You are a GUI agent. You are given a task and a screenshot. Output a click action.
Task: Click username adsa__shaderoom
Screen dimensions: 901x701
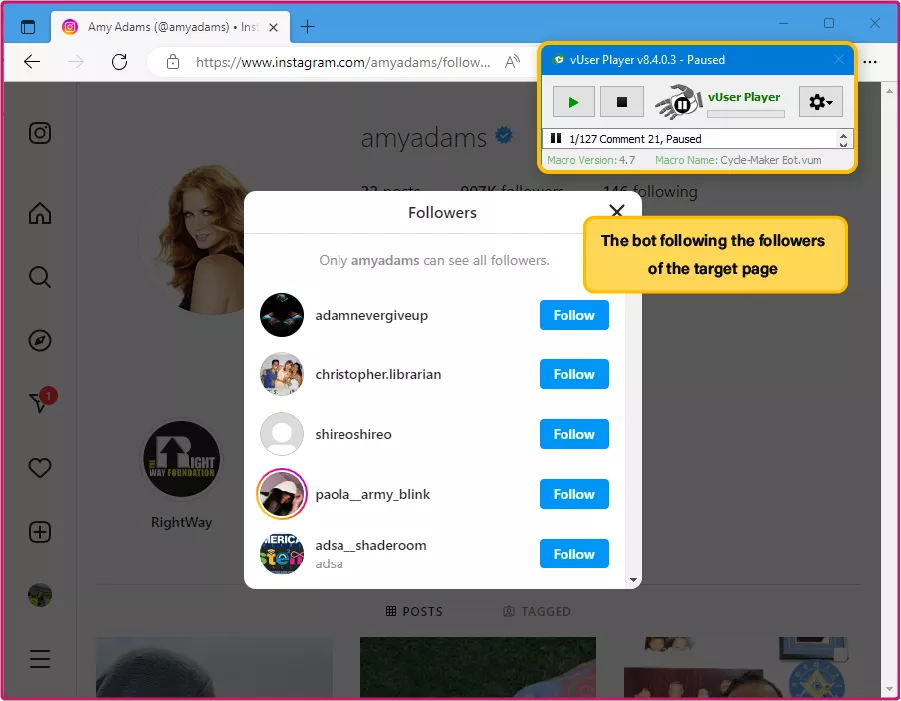coord(371,545)
